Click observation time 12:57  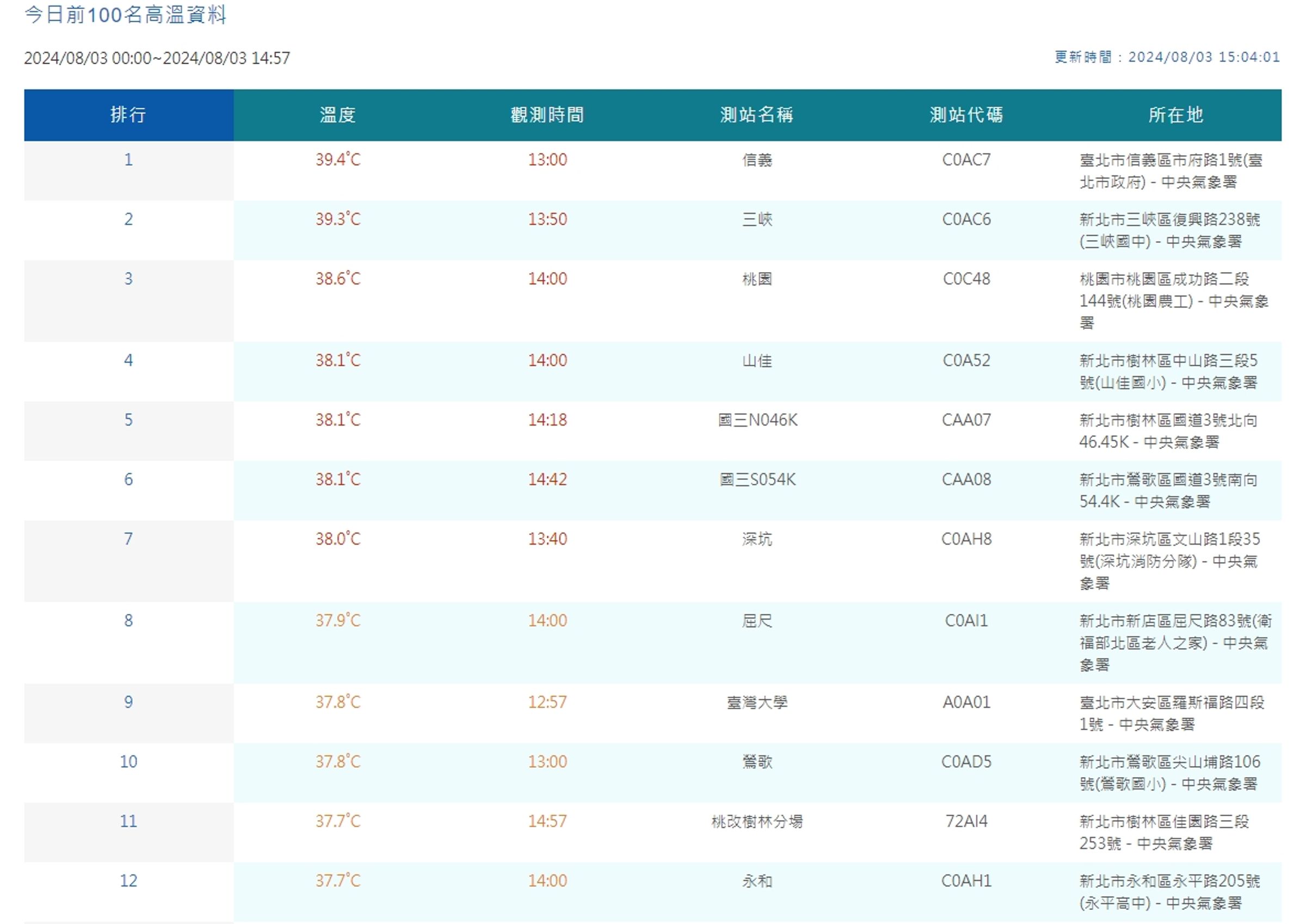547,703
